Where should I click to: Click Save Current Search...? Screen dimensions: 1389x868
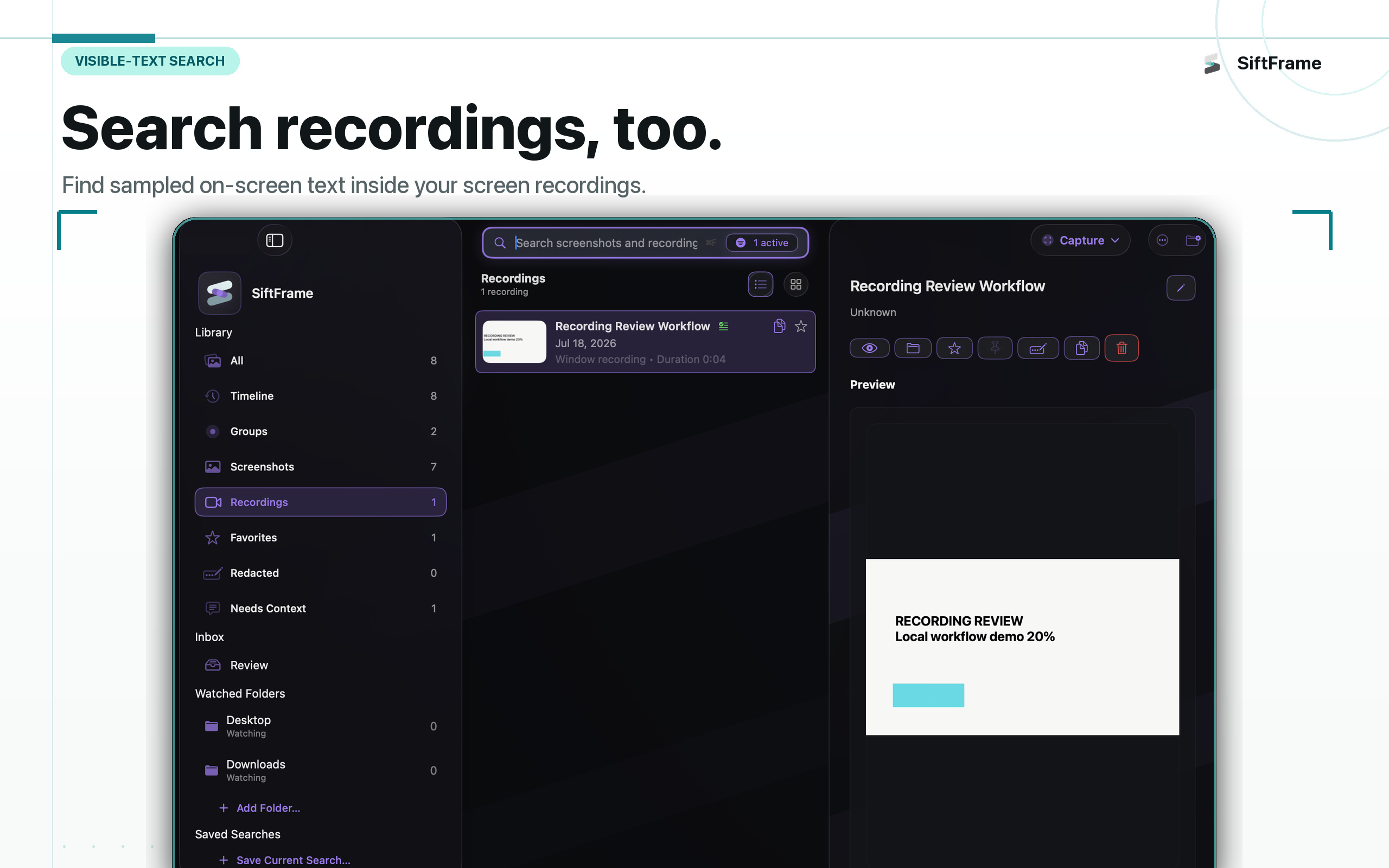click(285, 860)
